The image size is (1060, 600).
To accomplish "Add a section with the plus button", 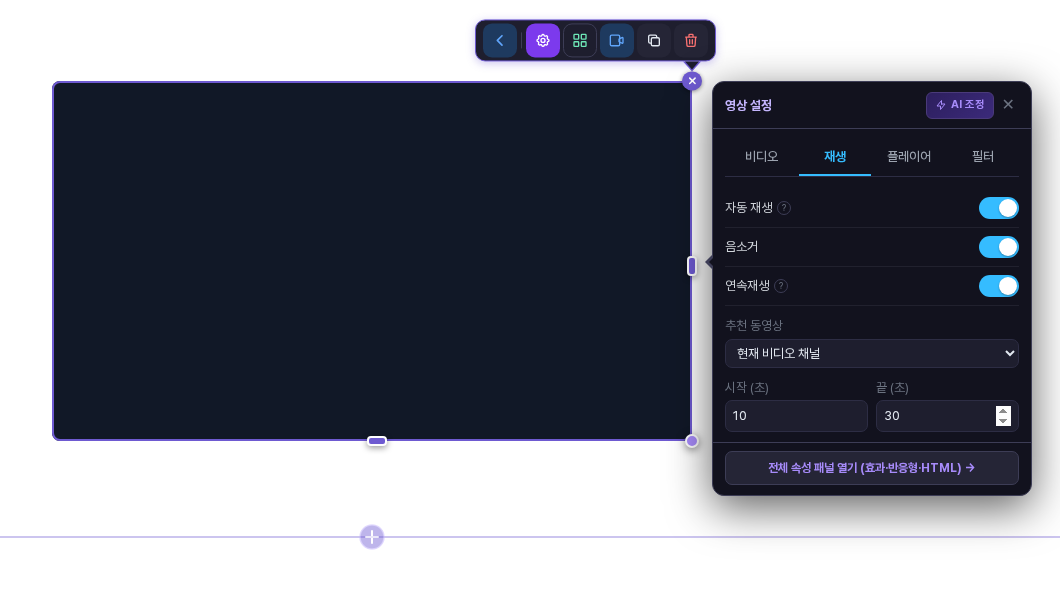I will pos(372,537).
